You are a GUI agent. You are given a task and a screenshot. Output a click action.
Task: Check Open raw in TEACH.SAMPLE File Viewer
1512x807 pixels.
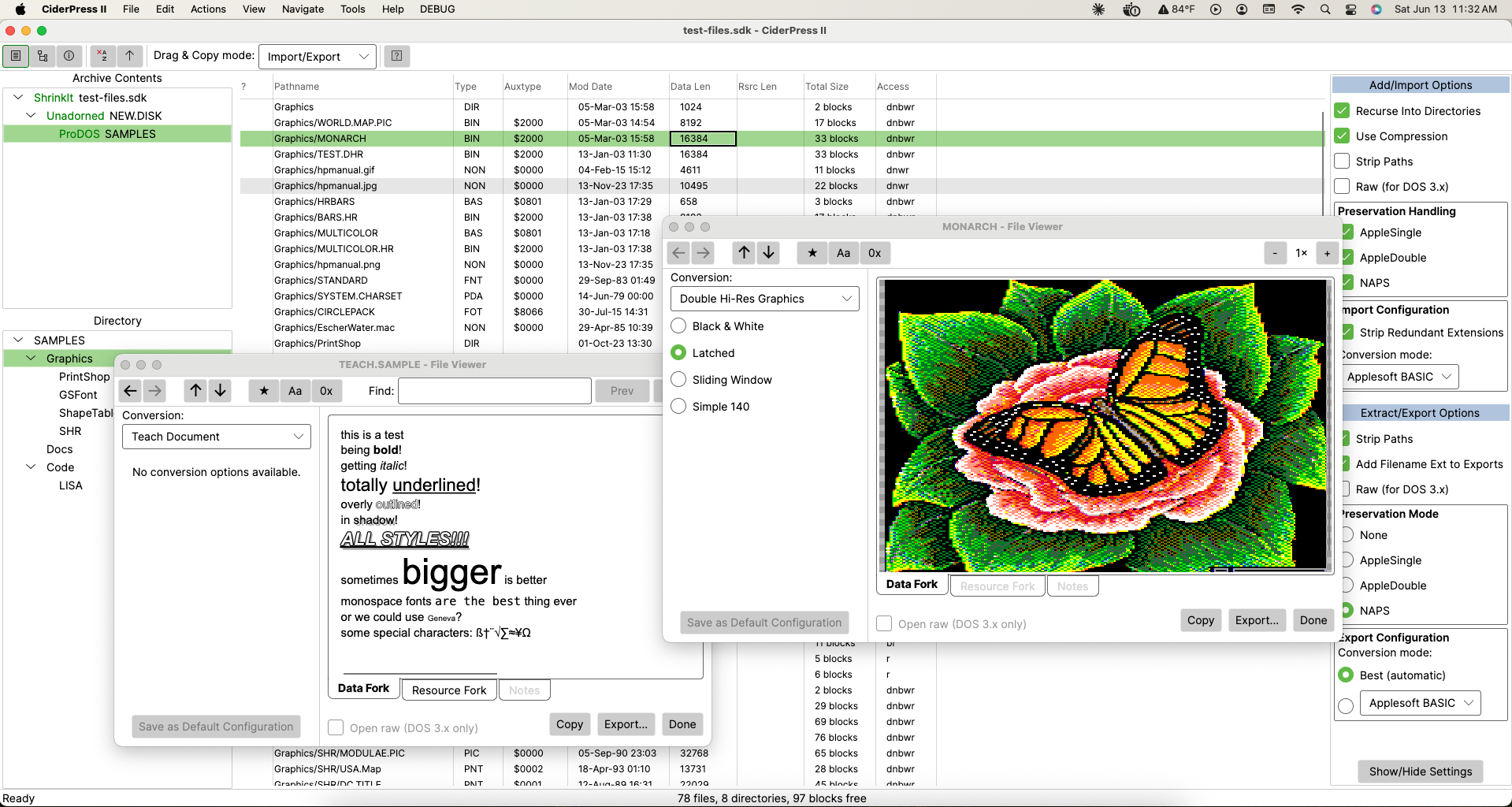click(336, 727)
